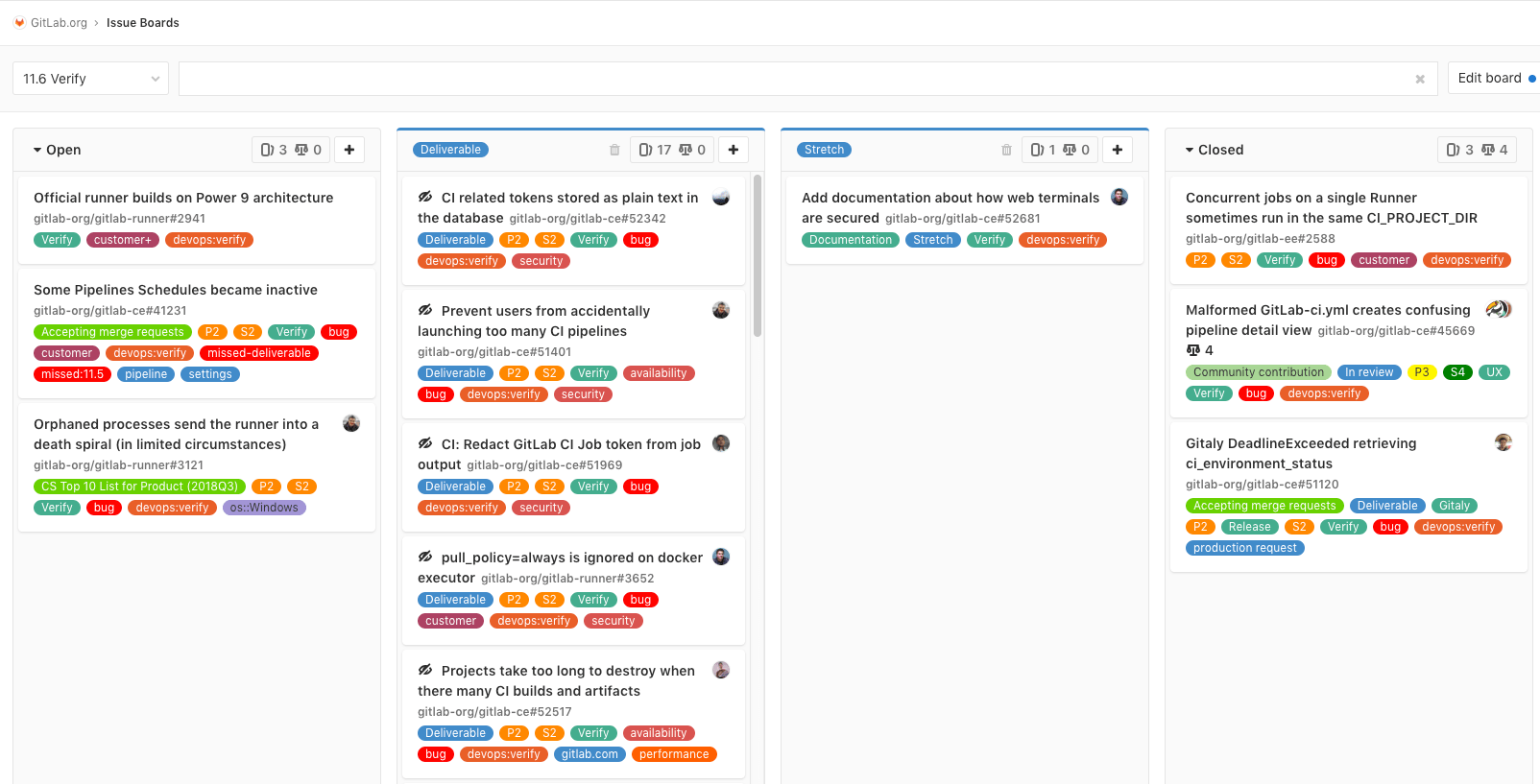Click assignee avatar on Projects take too long card
The width and height of the screenshot is (1540, 784).
721,670
